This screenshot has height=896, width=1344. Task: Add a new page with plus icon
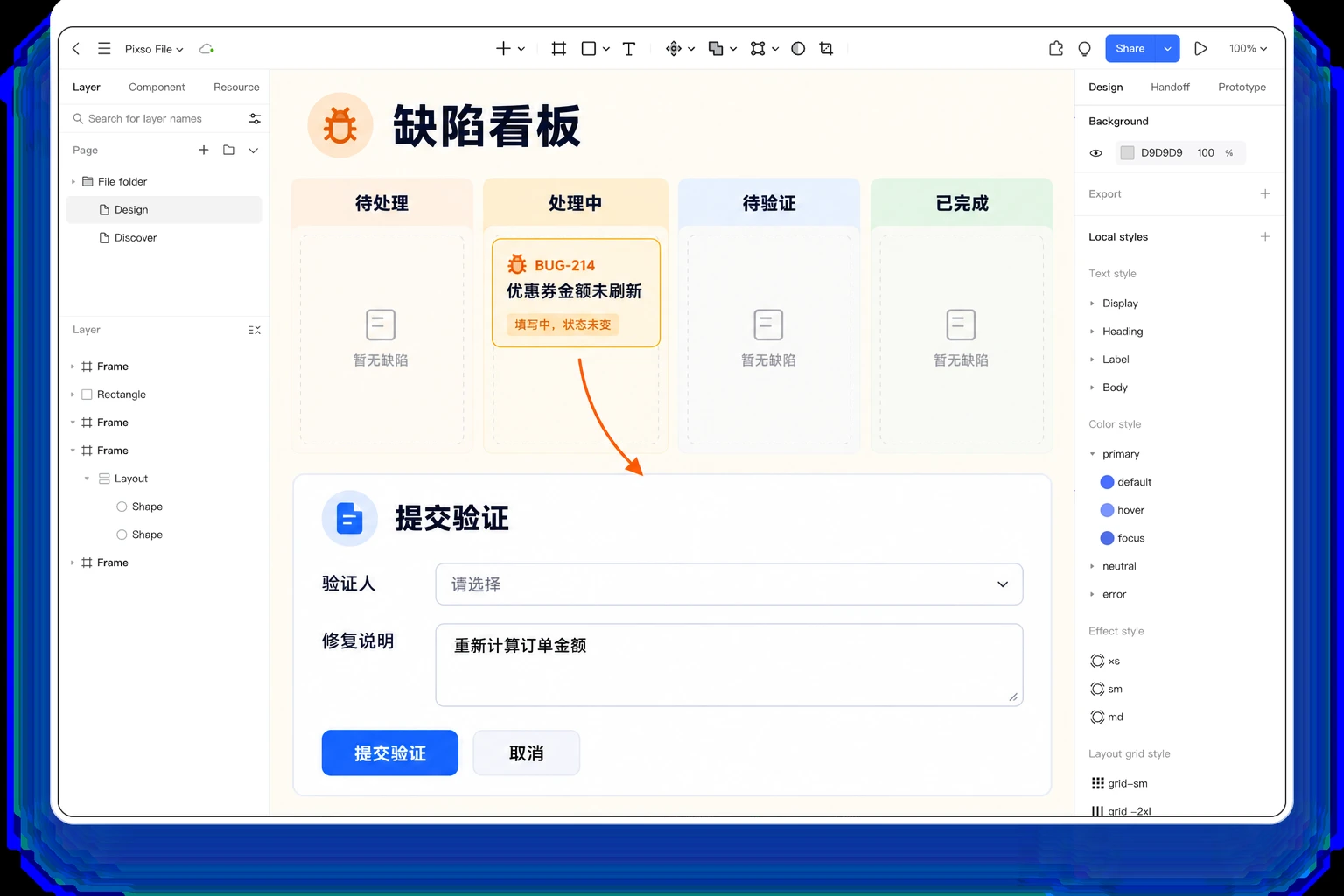click(x=204, y=150)
